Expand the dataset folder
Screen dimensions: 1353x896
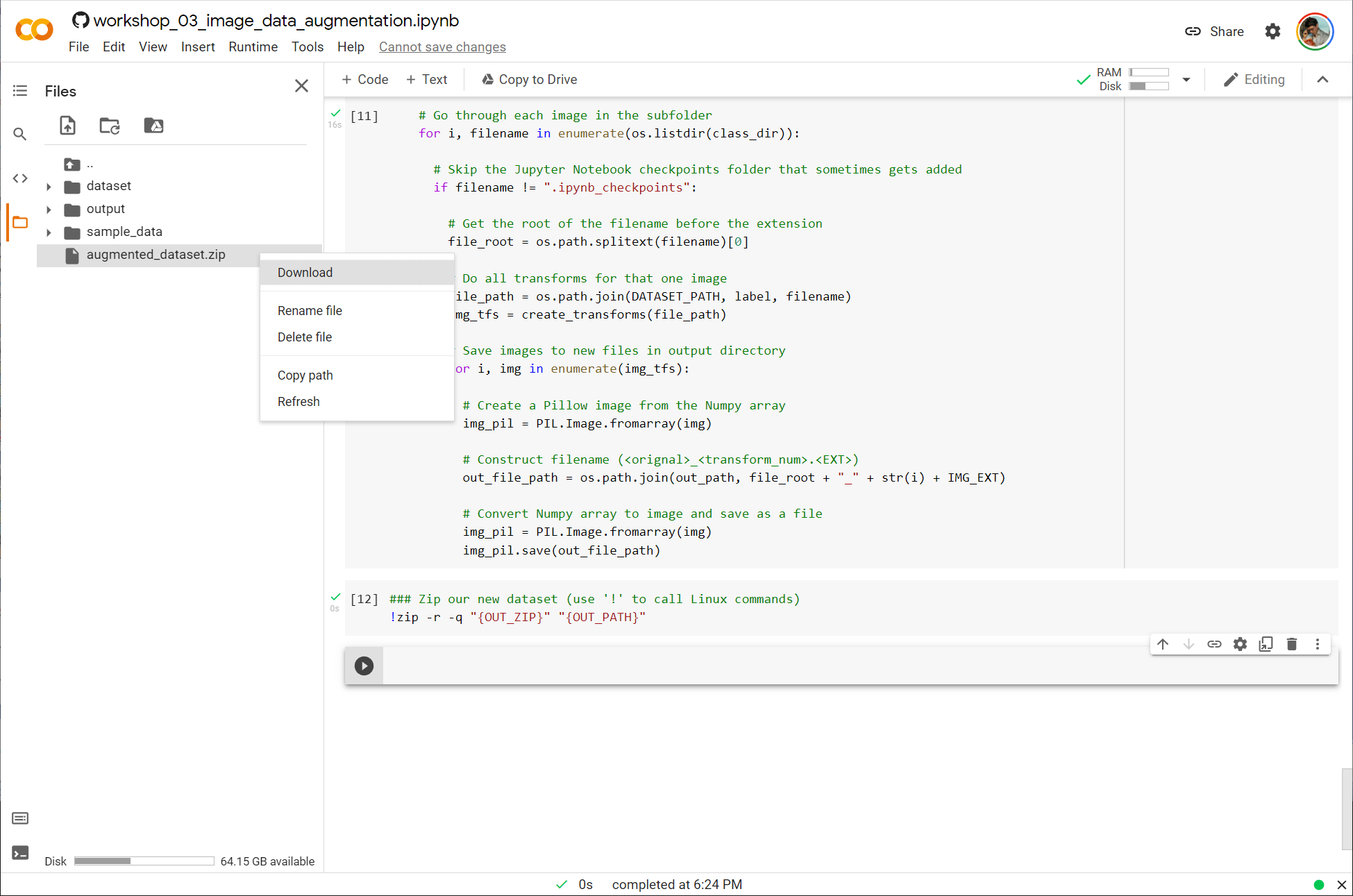(x=49, y=187)
